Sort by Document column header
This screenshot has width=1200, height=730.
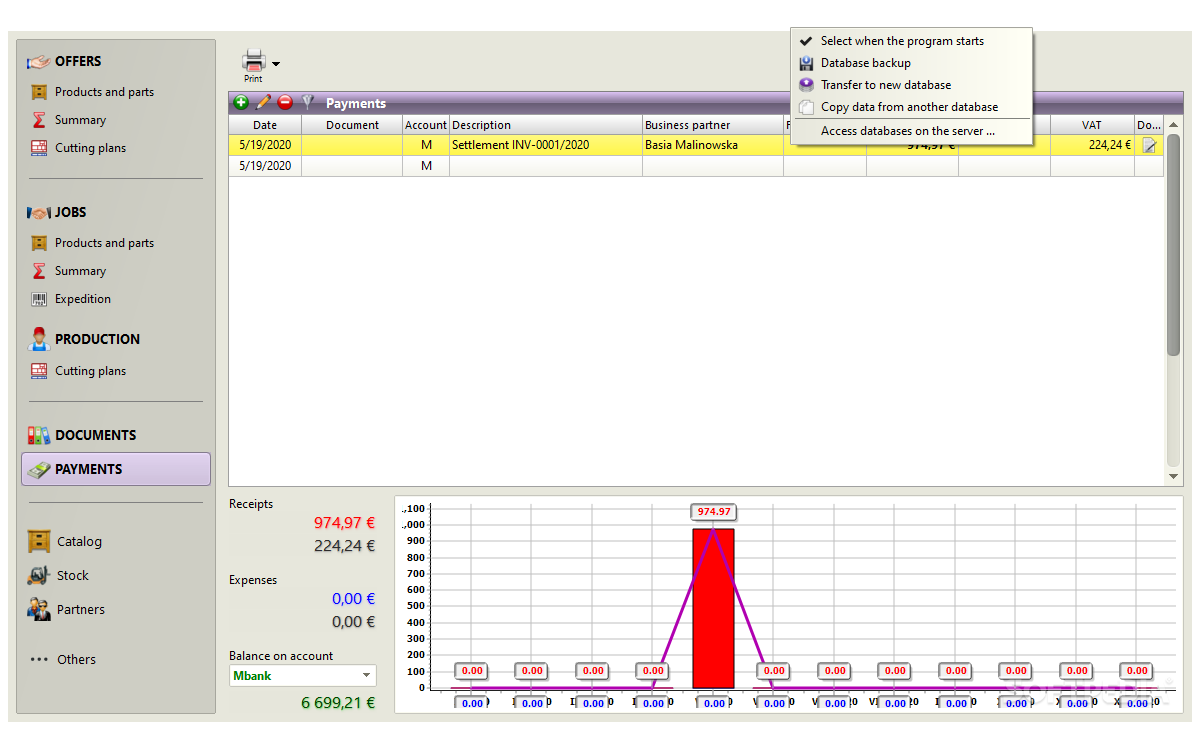352,125
